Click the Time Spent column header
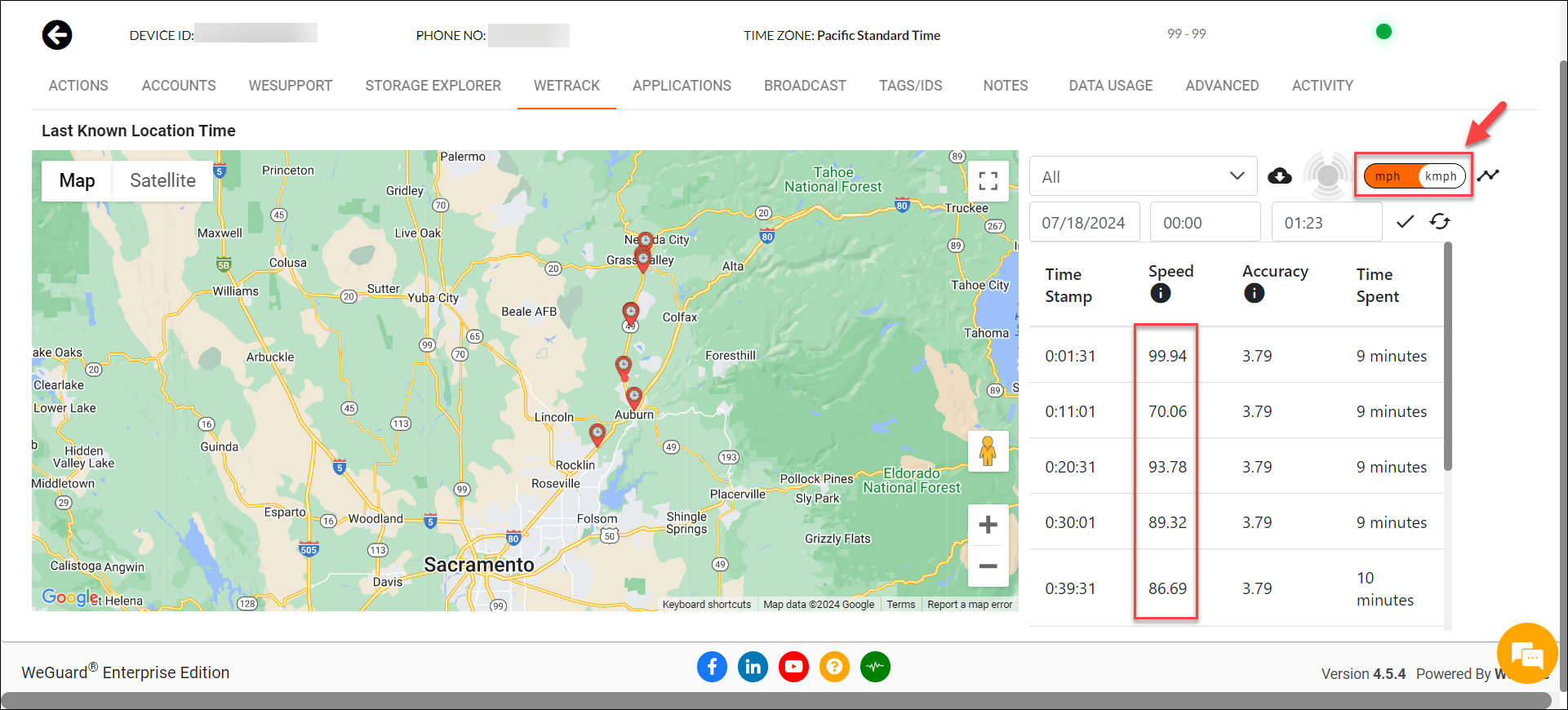Image resolution: width=1568 pixels, height=710 pixels. [x=1378, y=286]
